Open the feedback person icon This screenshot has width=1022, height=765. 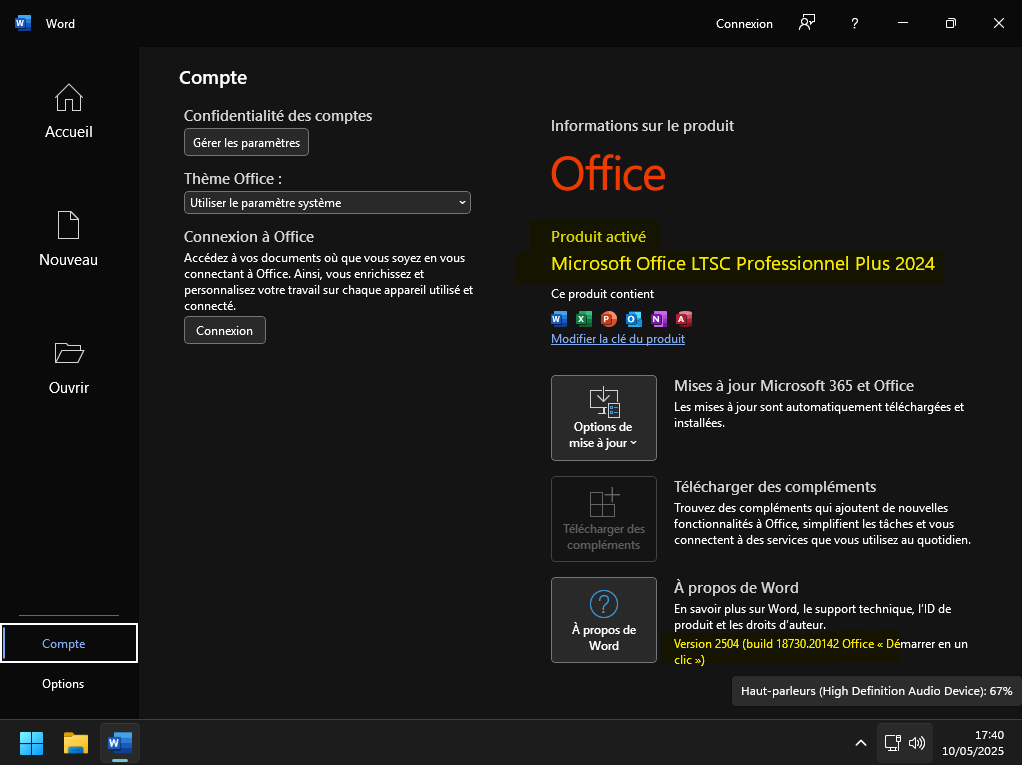coord(807,23)
